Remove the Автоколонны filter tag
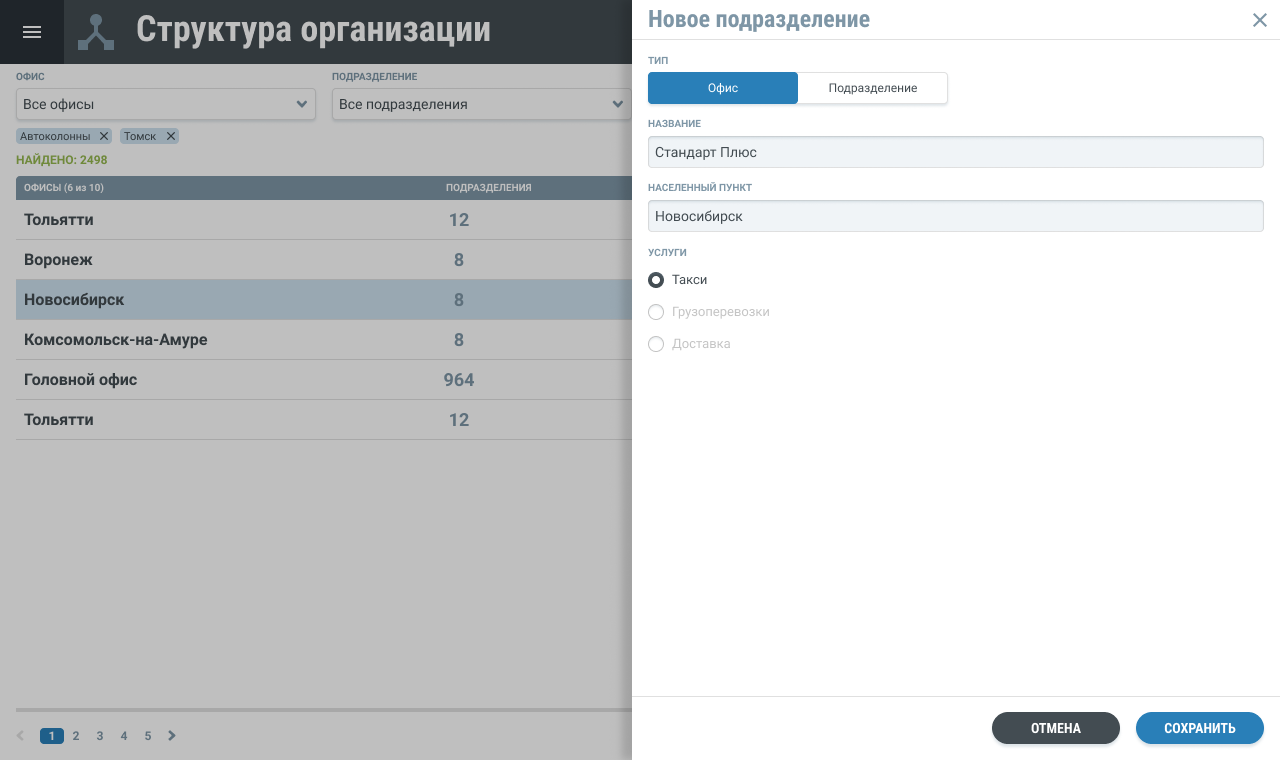This screenshot has height=760, width=1280. 104,136
